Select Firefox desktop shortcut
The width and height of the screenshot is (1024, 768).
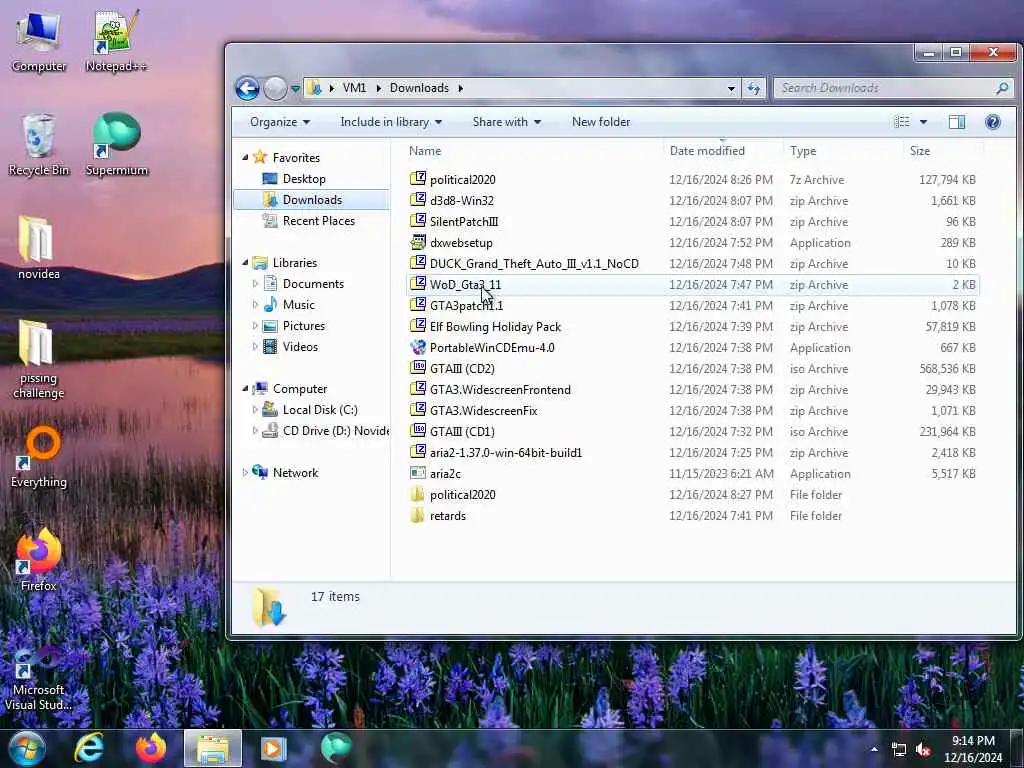[x=39, y=560]
